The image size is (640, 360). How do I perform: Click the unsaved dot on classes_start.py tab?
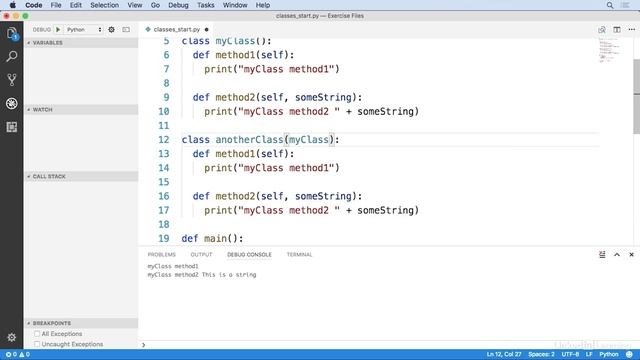[207, 29]
